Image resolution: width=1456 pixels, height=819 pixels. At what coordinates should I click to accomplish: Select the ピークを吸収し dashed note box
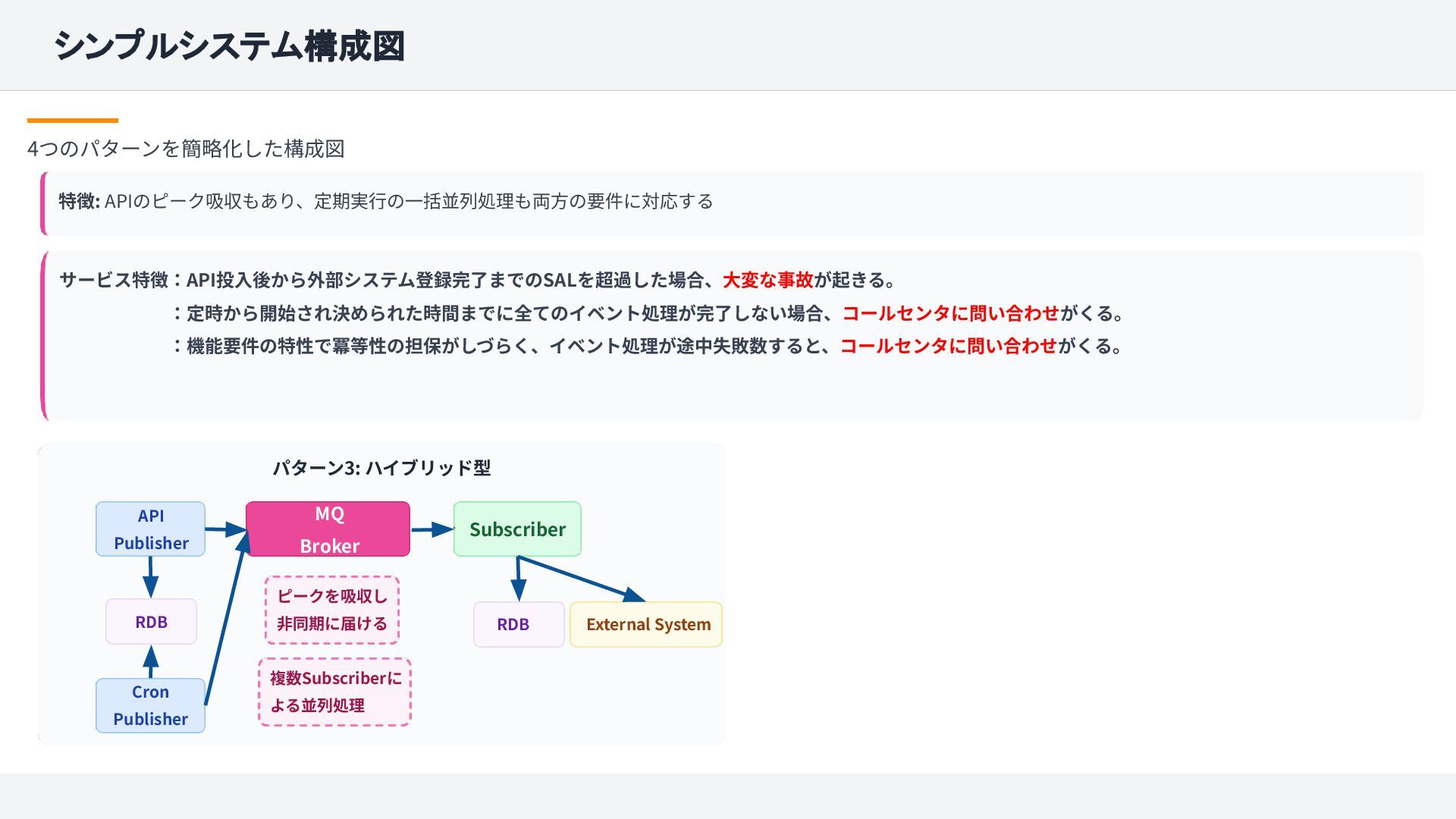(x=332, y=610)
